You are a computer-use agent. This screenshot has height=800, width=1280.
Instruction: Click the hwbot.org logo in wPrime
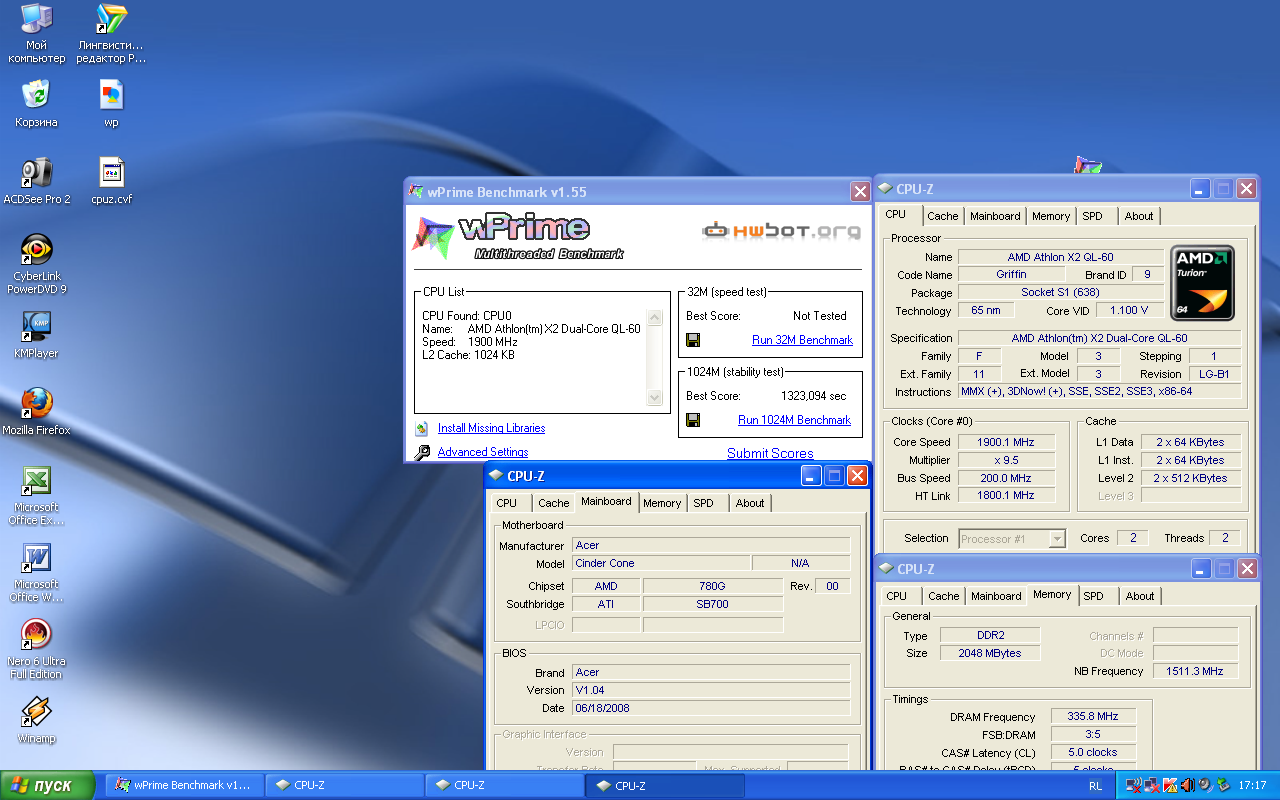[x=781, y=231]
